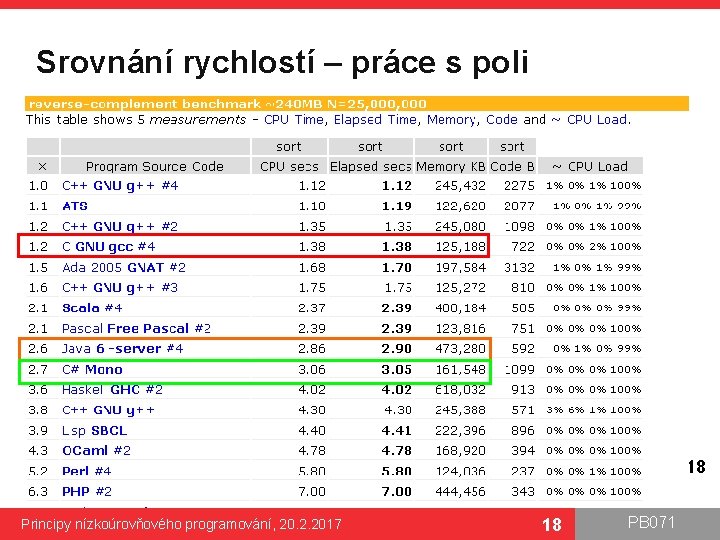The image size is (720, 540).
Task: Open the CPU Load link in description
Action: tap(597, 120)
